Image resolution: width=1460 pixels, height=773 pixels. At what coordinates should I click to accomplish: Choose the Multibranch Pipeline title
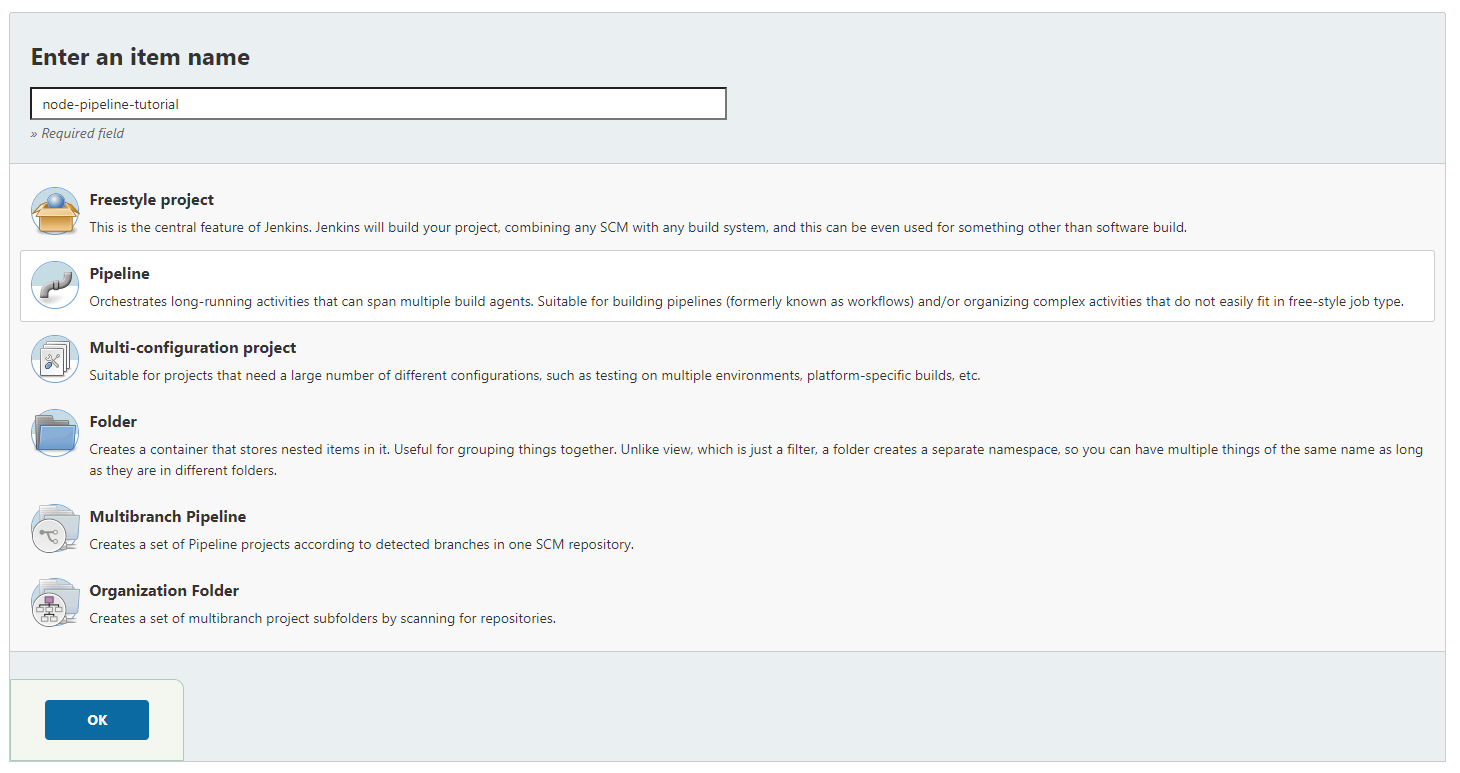167,517
